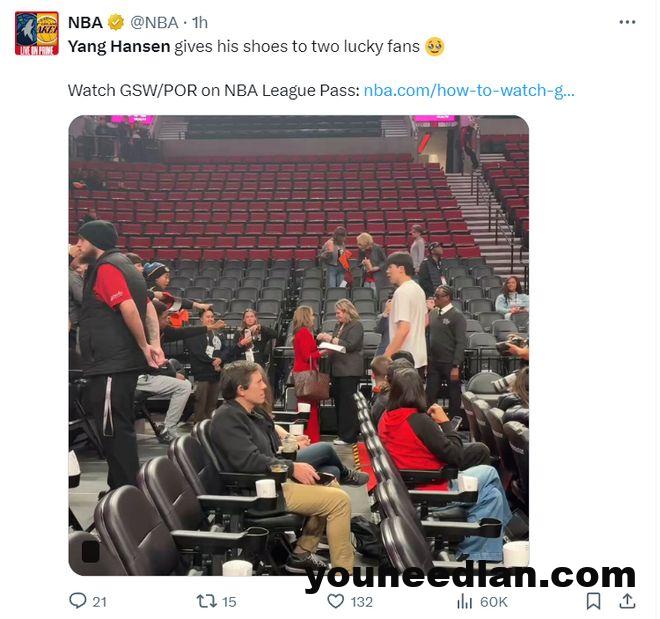Bookmark this tweet

point(593,601)
